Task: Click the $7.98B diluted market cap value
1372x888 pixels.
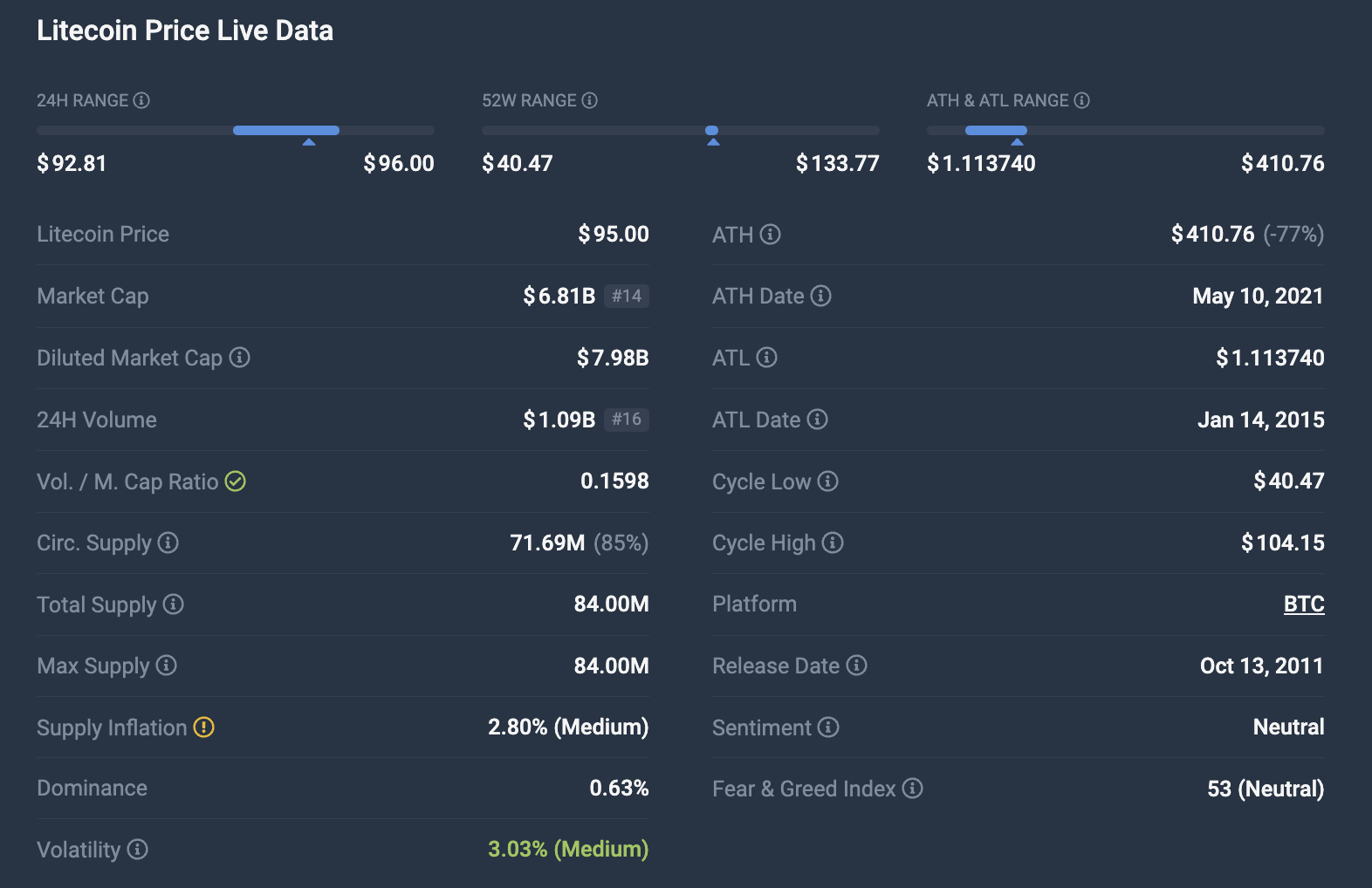Action: coord(613,358)
